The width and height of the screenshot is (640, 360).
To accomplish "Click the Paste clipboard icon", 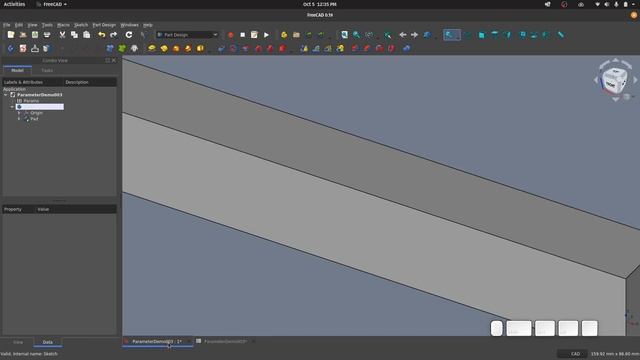I will pyautogui.click(x=87, y=35).
